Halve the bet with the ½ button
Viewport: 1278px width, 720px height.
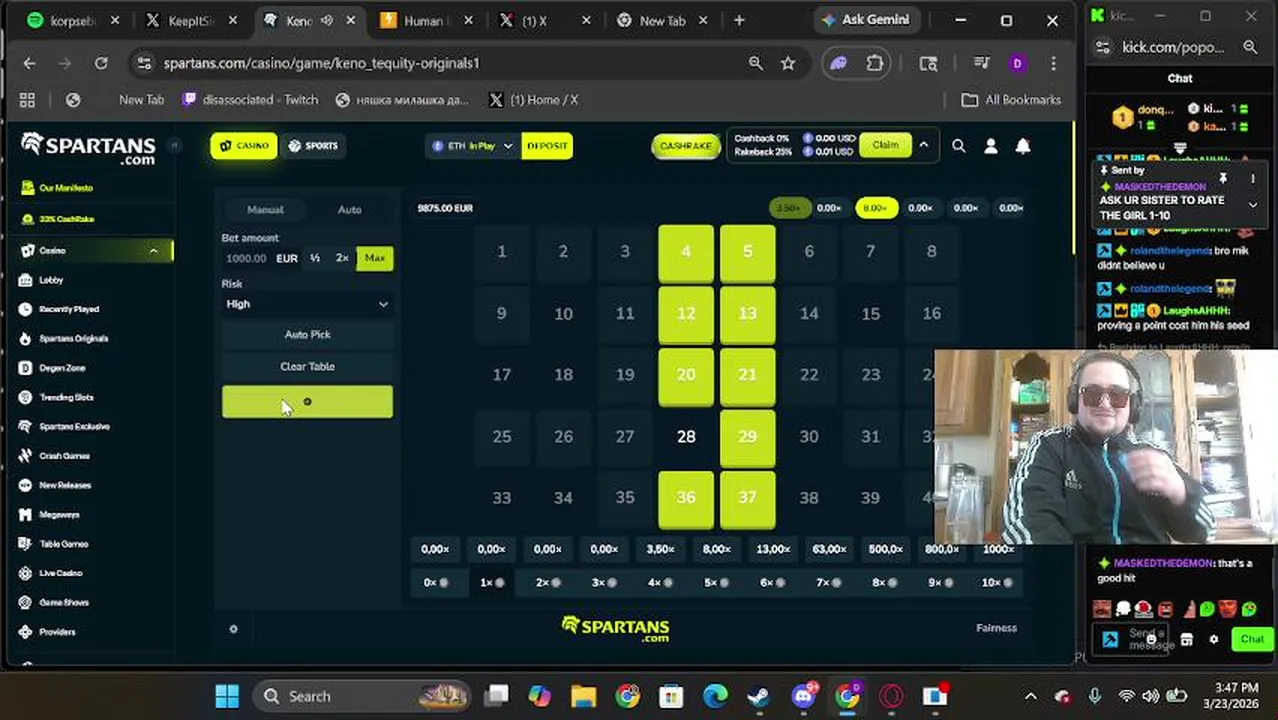pyautogui.click(x=315, y=258)
